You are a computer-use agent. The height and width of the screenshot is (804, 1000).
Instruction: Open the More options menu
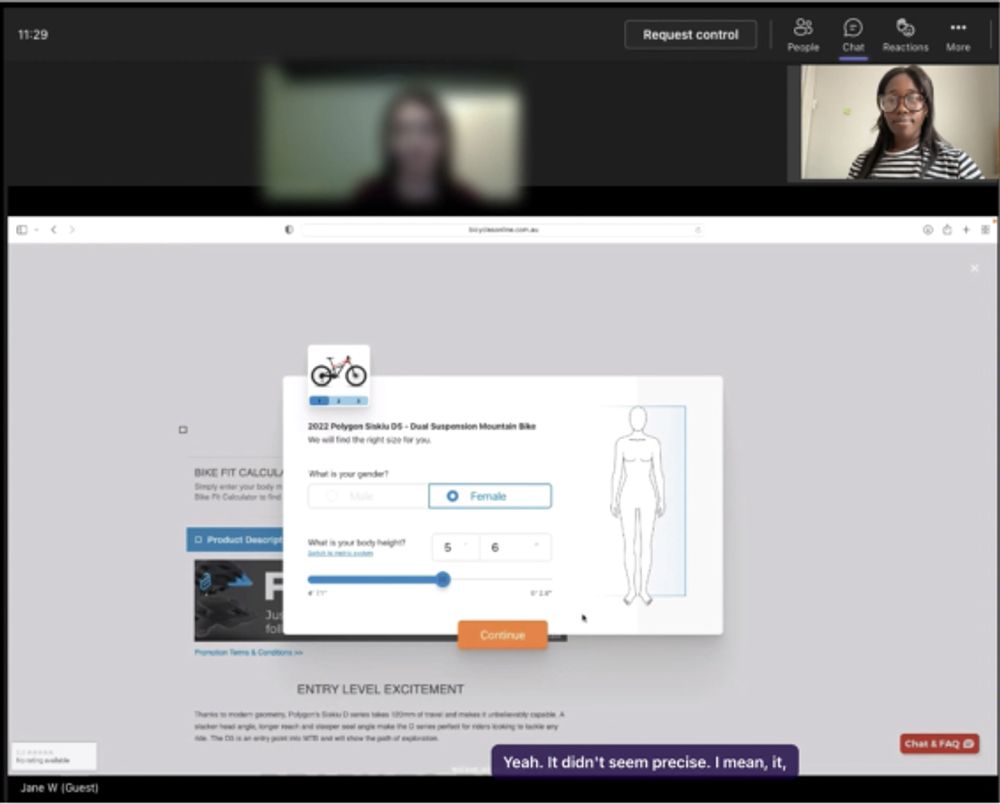[x=958, y=35]
